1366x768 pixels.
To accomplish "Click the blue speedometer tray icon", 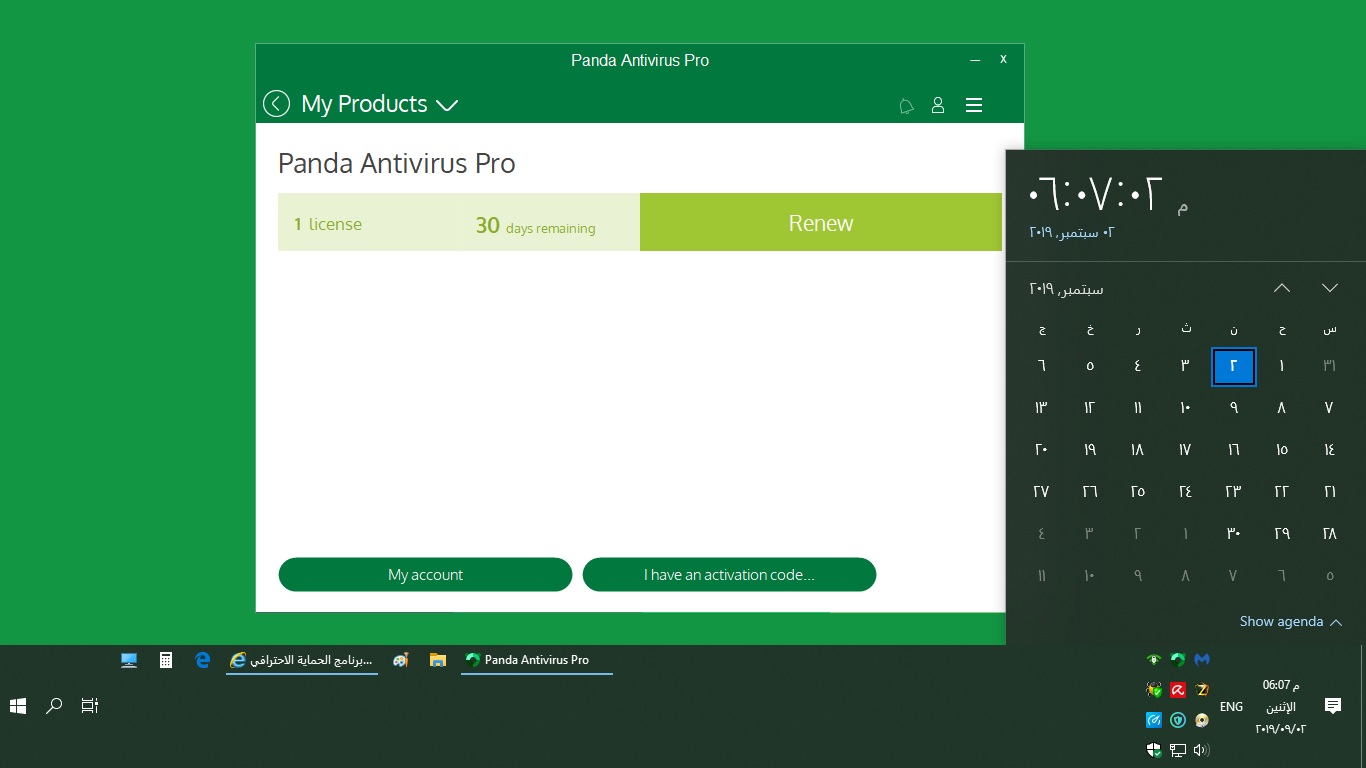I will tap(1154, 720).
